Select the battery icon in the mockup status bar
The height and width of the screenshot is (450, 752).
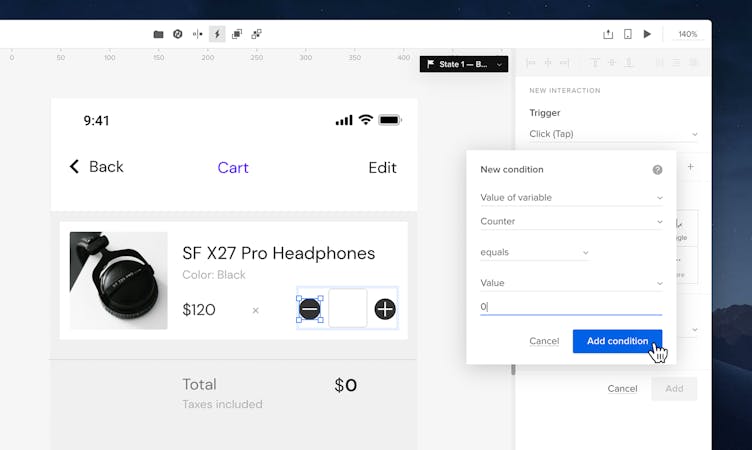click(x=390, y=120)
